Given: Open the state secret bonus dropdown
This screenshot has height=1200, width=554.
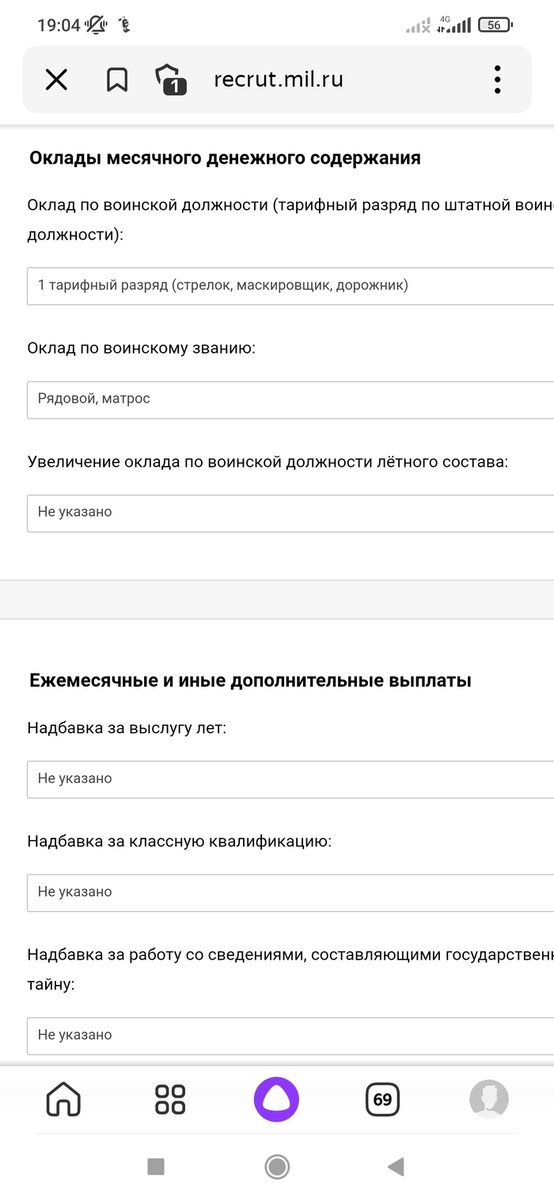Looking at the screenshot, I should (291, 1035).
